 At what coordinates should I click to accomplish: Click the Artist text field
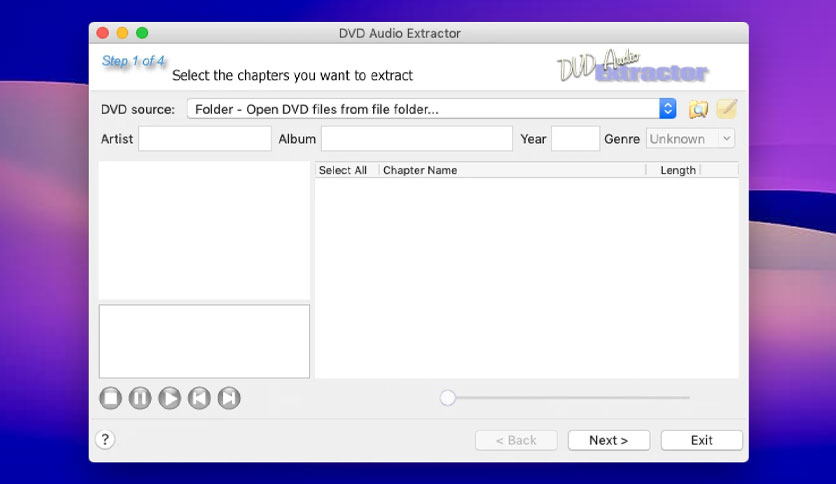205,139
